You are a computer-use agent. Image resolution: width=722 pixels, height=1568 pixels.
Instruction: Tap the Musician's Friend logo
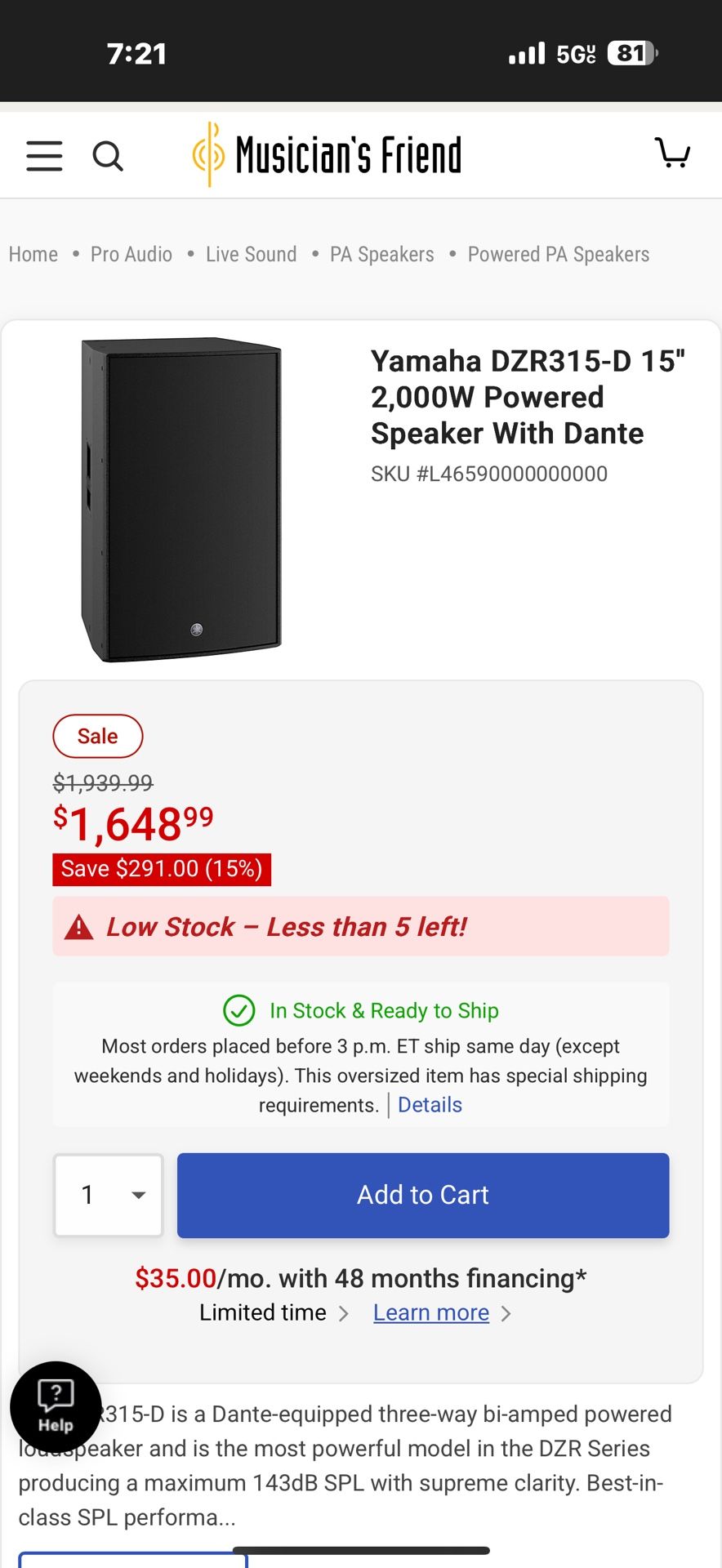click(x=327, y=154)
